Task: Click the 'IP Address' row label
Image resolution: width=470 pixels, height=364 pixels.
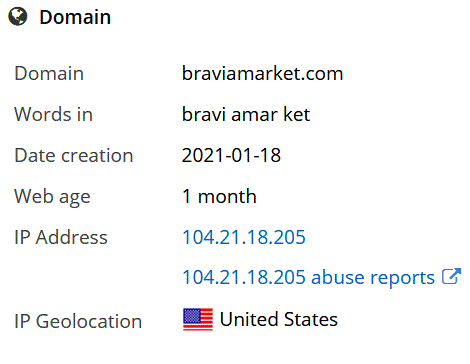Action: click(61, 237)
